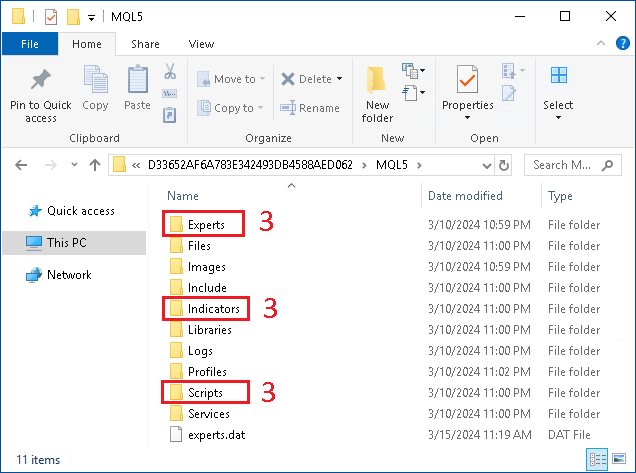Screen dimensions: 636x473
Task: Select the Logs folder
Action: (x=191, y=351)
